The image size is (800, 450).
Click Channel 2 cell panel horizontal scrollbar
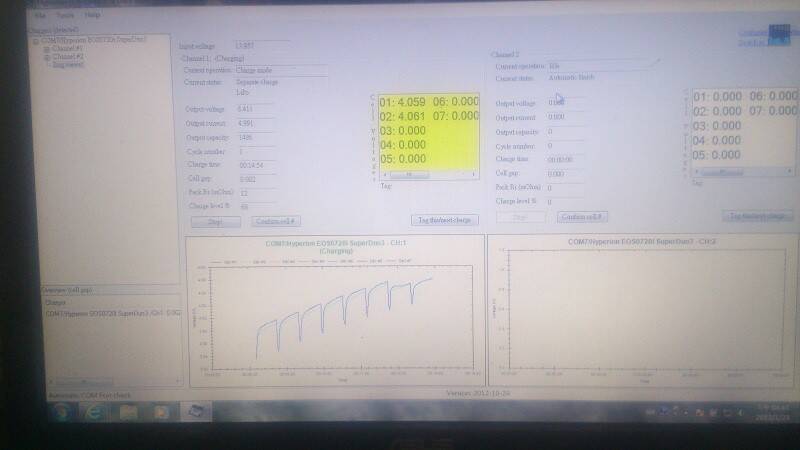(x=743, y=172)
